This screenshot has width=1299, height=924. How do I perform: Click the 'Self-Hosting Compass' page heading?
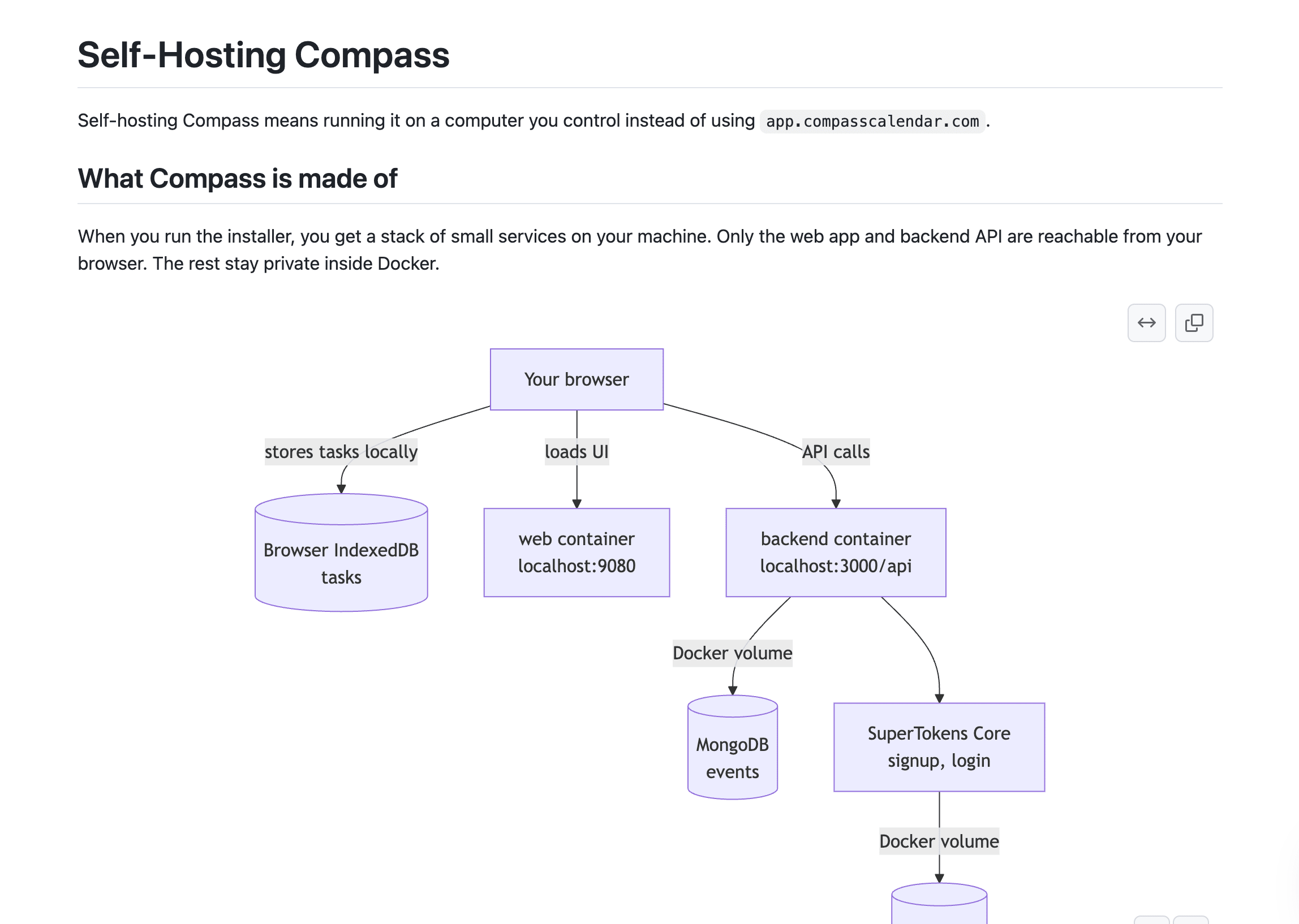coord(263,55)
